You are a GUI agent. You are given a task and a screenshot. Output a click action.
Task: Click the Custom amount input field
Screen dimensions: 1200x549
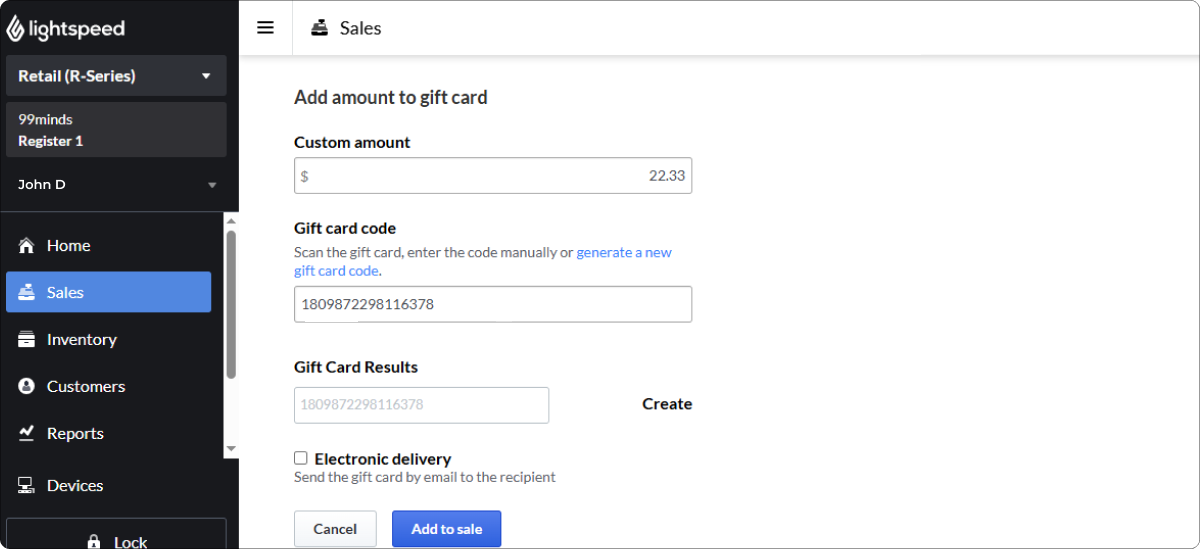tap(493, 176)
